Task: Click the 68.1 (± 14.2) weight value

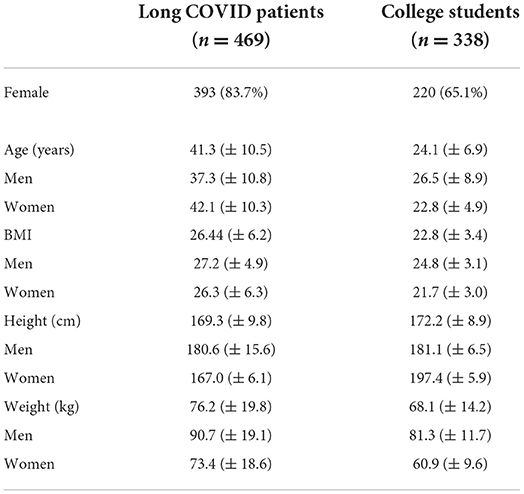Action: point(450,407)
